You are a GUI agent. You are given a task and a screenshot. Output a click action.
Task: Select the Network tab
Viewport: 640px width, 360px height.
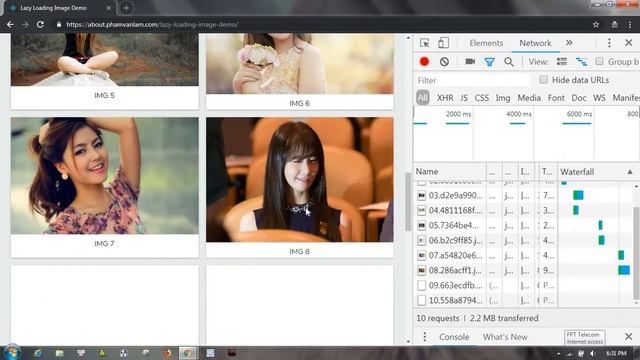(535, 43)
